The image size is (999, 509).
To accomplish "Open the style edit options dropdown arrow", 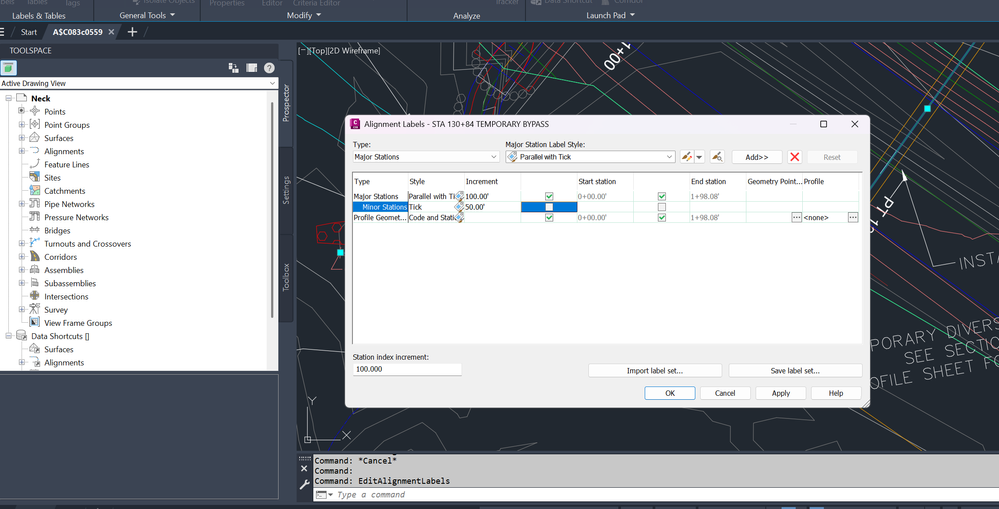I will [700, 157].
